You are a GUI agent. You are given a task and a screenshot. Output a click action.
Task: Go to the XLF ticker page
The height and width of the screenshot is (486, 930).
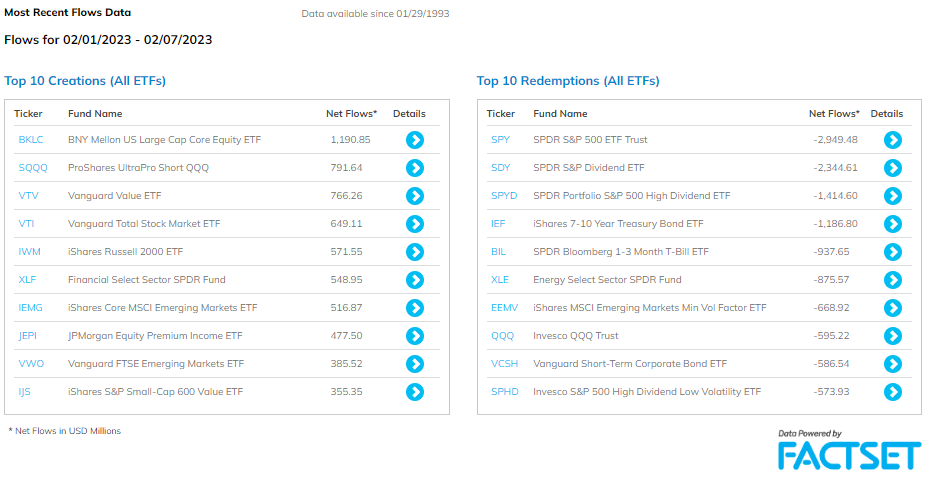pos(27,279)
